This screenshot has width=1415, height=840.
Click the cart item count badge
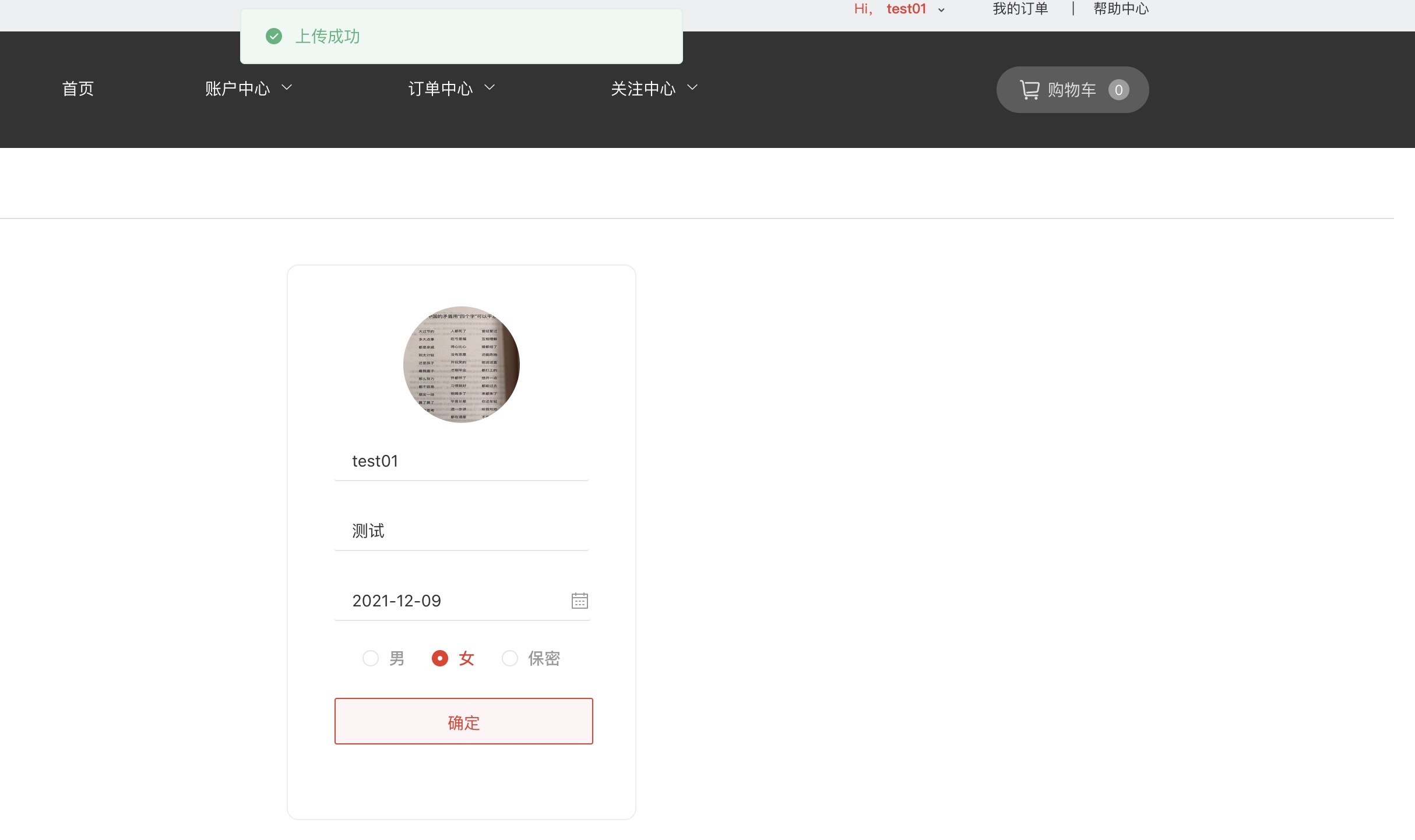coord(1118,90)
